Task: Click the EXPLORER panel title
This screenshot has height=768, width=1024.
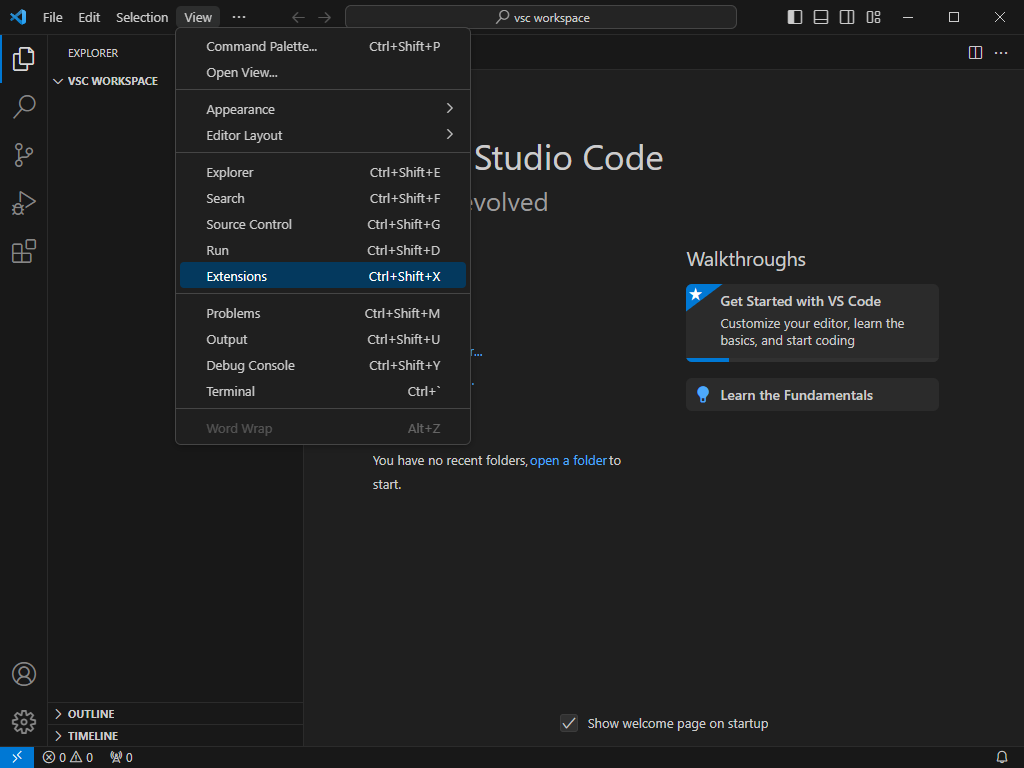Action: 93,53
